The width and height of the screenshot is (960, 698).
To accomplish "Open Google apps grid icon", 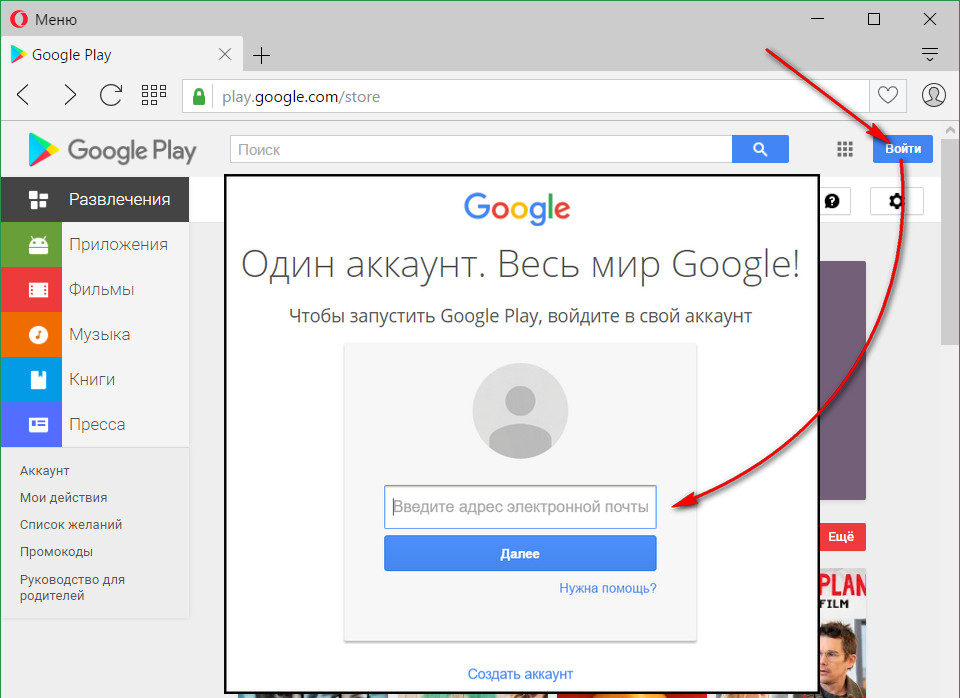I will (845, 149).
